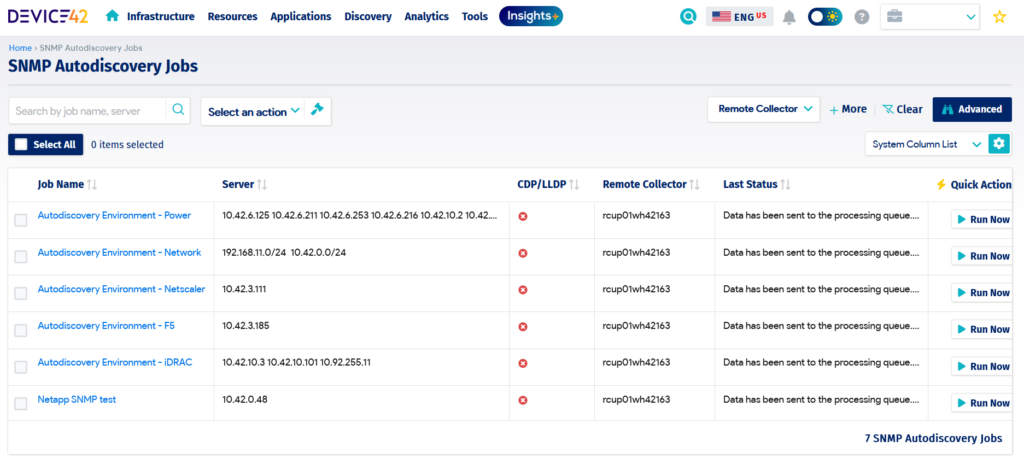This screenshot has height=459, width=1024.
Task: Go to Home via house icon
Action: 112,16
